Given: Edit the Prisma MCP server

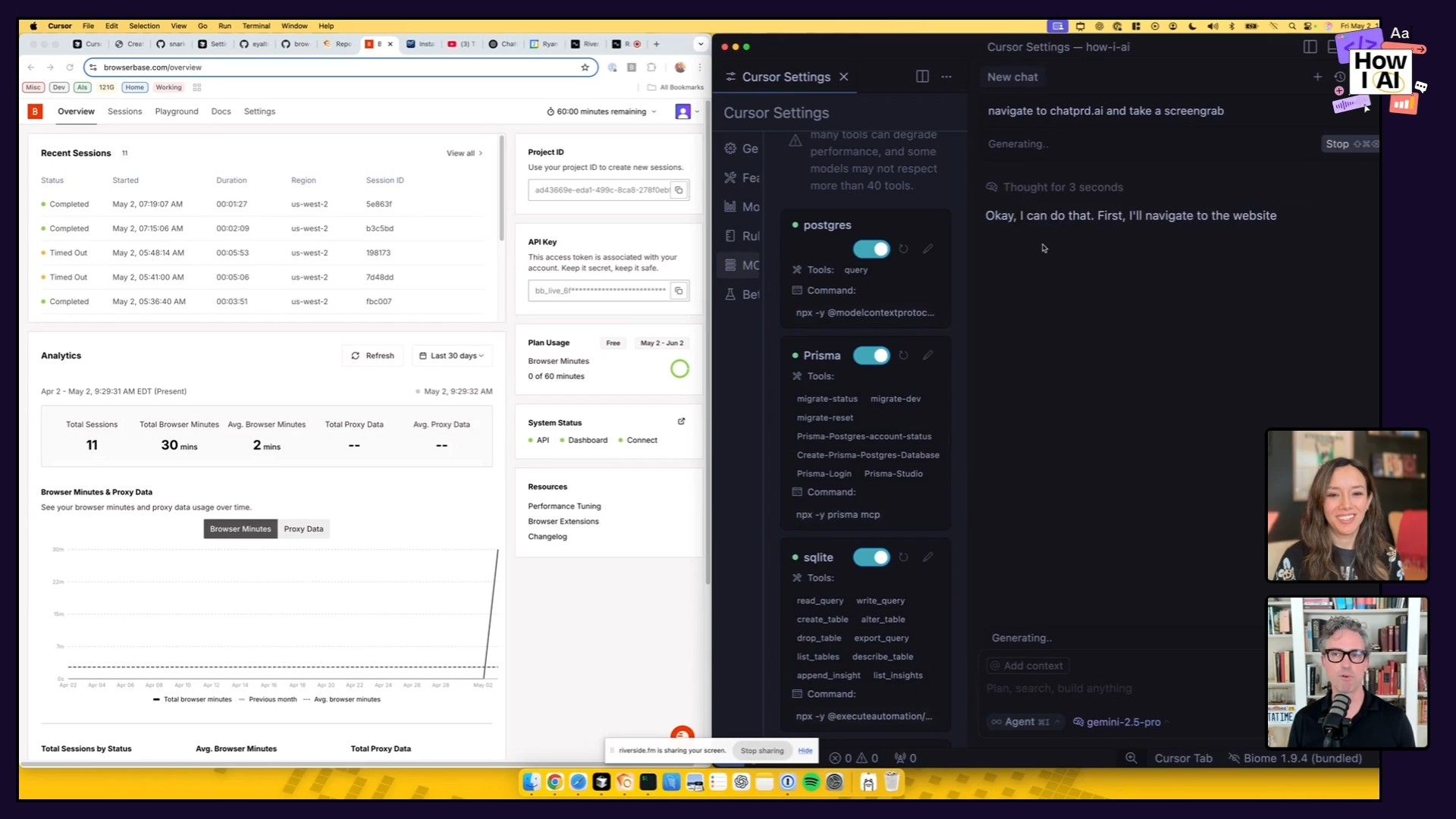Looking at the screenshot, I should pyautogui.click(x=927, y=355).
